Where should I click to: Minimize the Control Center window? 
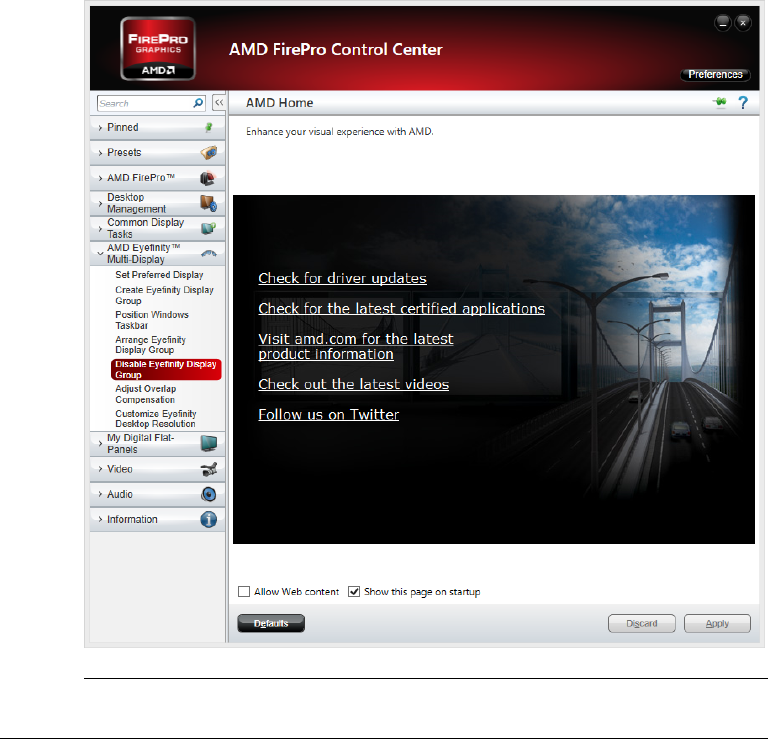[723, 23]
